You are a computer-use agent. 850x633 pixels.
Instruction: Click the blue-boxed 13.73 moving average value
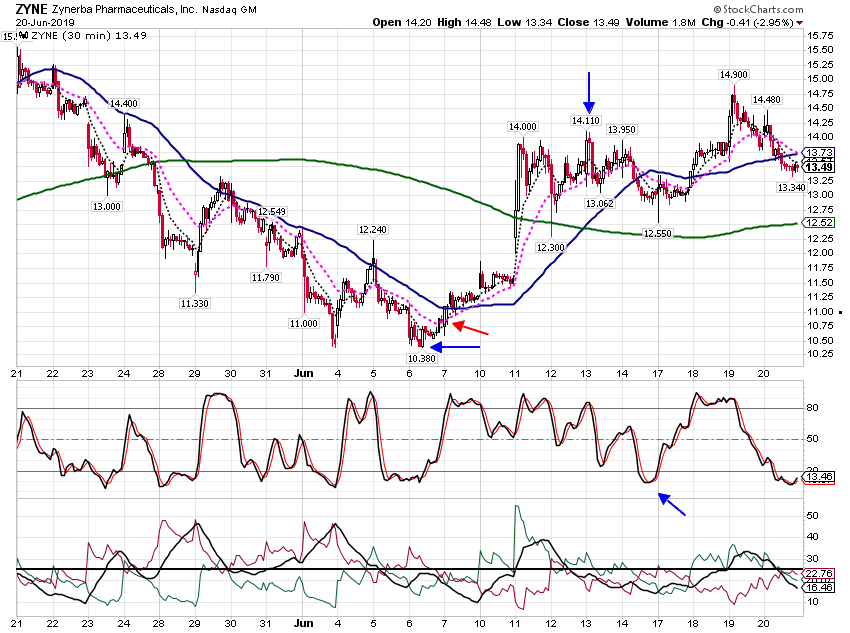(x=820, y=153)
